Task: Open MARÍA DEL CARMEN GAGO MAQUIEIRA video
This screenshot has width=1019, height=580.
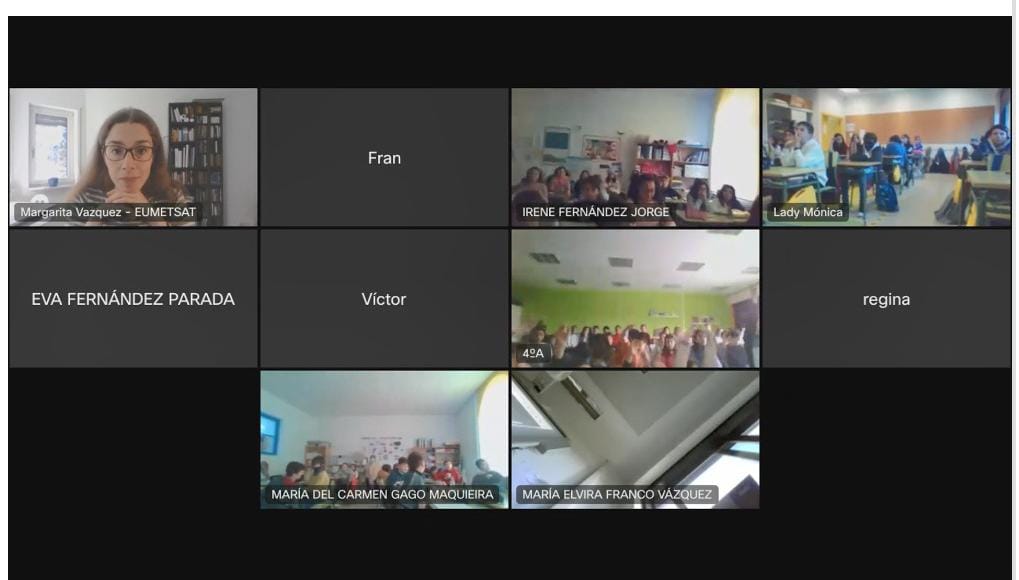Action: pyautogui.click(x=384, y=440)
